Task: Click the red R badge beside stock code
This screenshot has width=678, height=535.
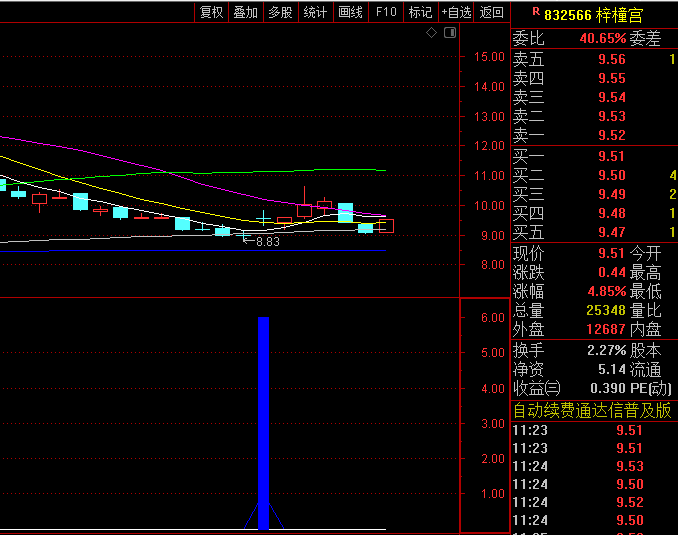Action: [536, 12]
